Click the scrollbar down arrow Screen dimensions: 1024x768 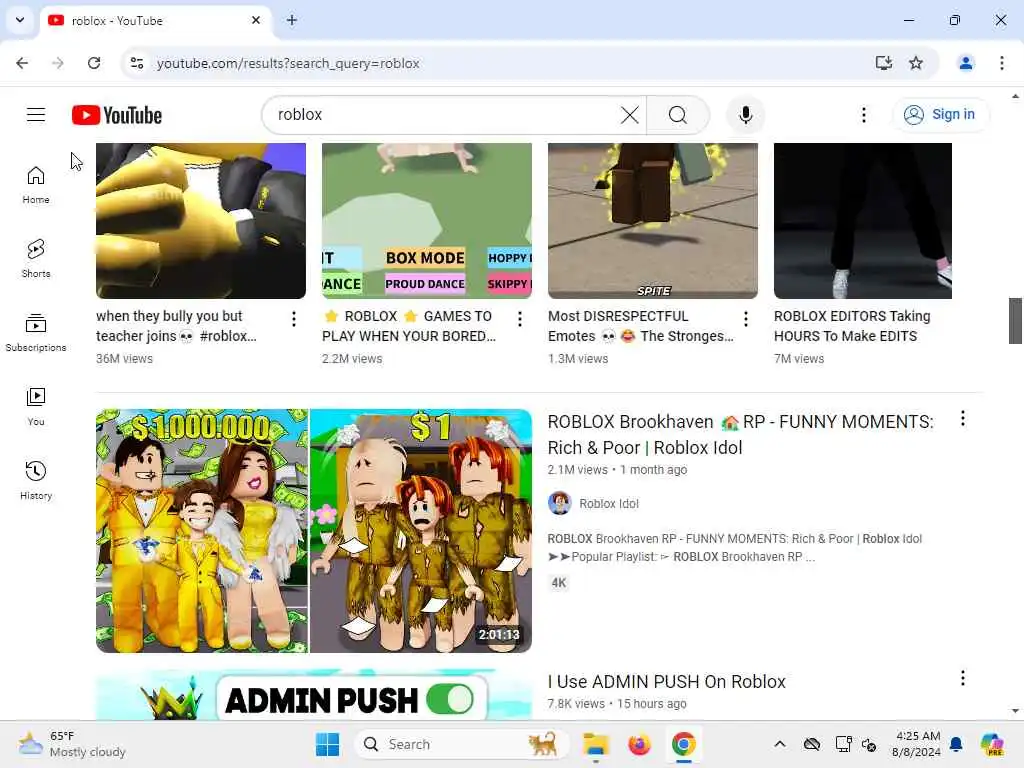tap(1015, 711)
